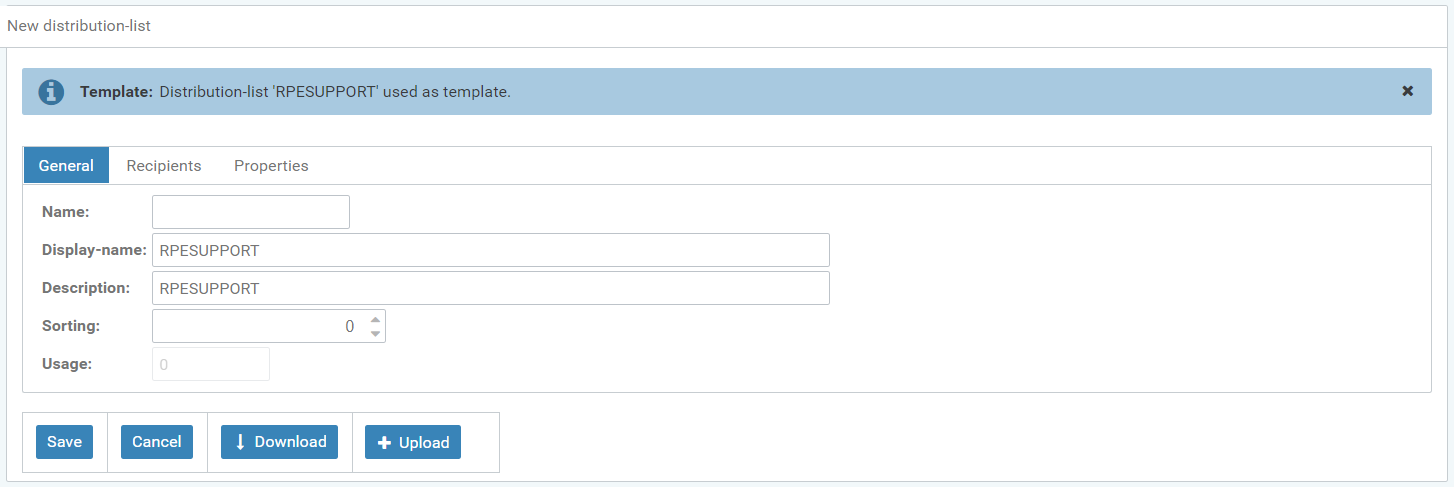Image resolution: width=1454 pixels, height=487 pixels.
Task: Click into the Display-name text field
Action: [490, 250]
